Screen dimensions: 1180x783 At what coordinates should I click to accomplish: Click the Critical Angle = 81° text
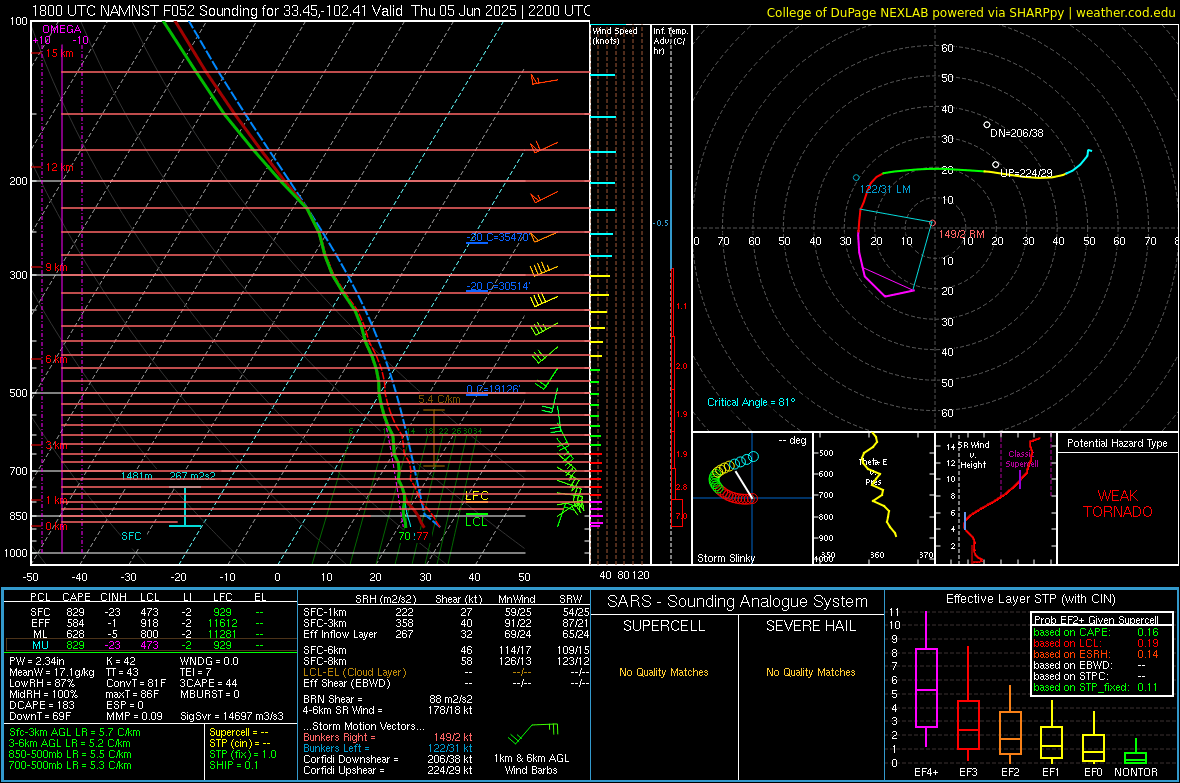[x=751, y=402]
